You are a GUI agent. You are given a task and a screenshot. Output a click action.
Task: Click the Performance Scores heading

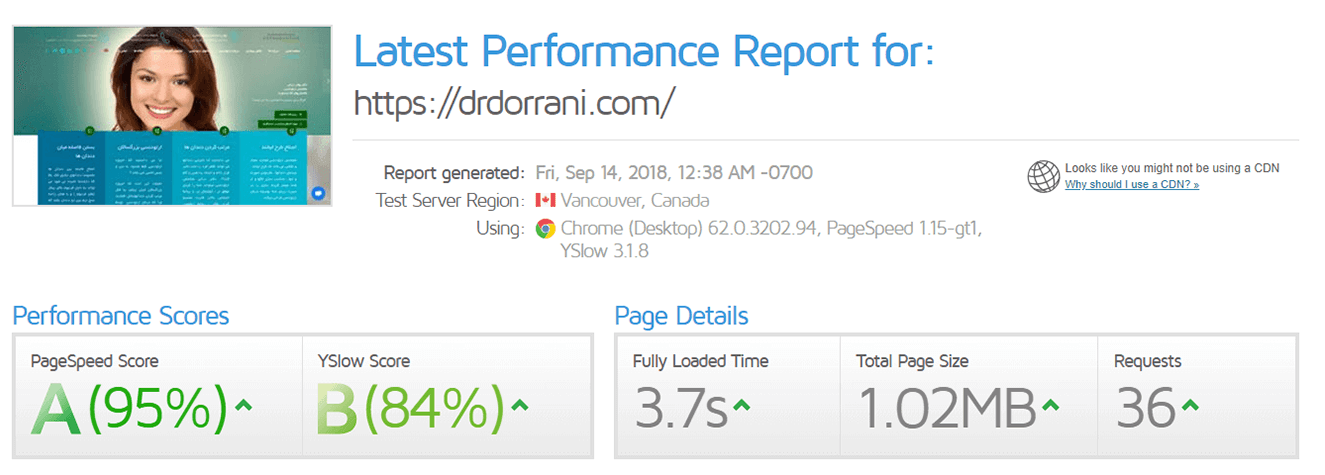(121, 316)
